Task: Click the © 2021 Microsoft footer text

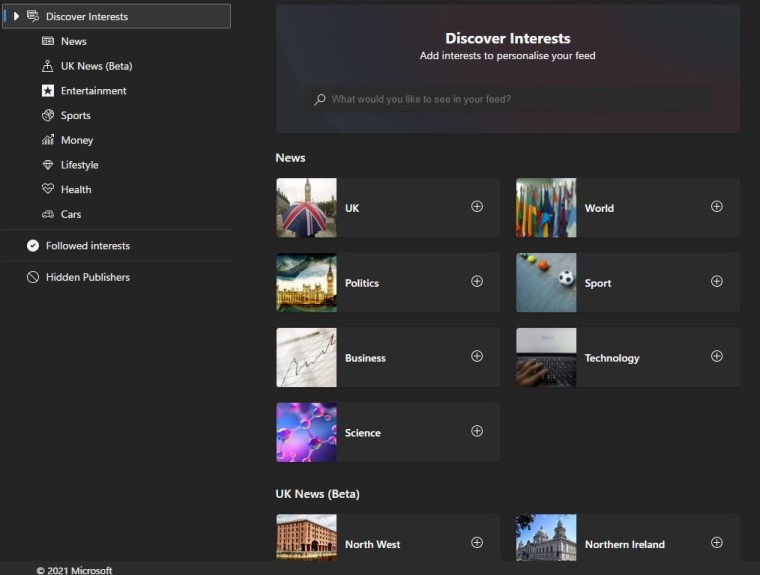Action: [x=74, y=570]
